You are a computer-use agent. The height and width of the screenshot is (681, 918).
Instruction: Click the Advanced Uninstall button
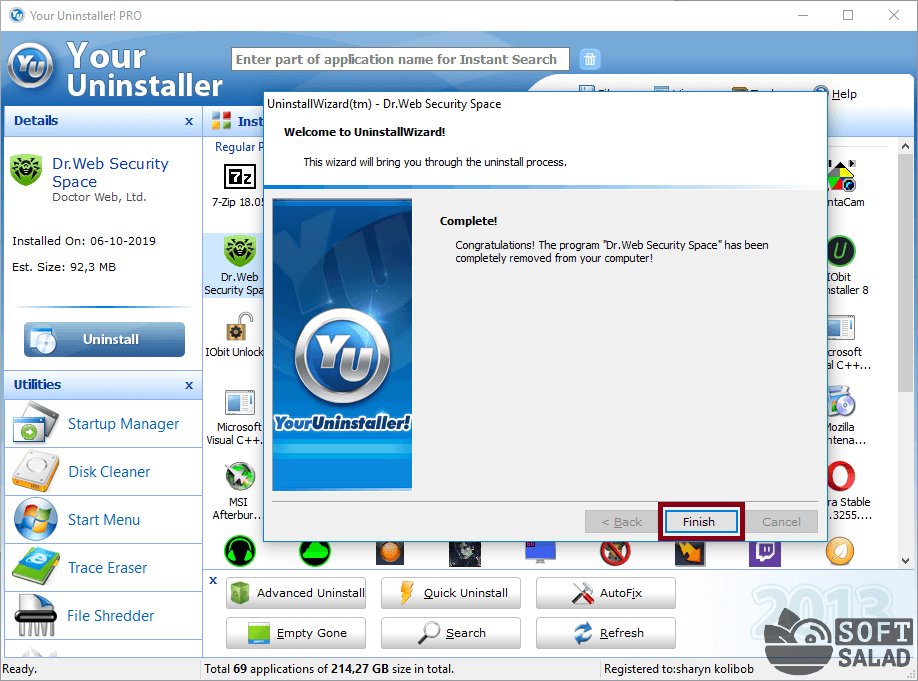pyautogui.click(x=296, y=593)
